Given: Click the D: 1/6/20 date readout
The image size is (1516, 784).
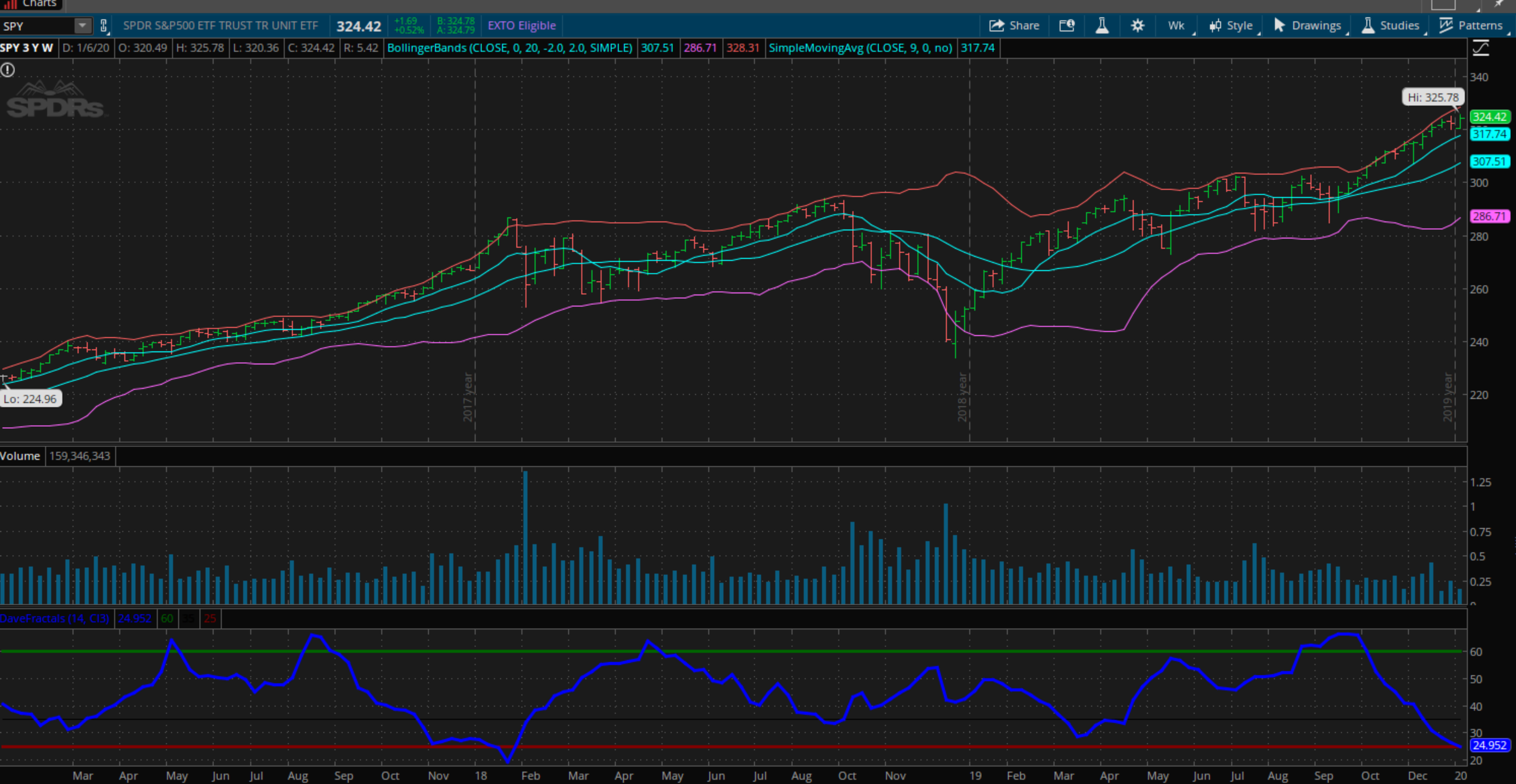Looking at the screenshot, I should pos(86,48).
